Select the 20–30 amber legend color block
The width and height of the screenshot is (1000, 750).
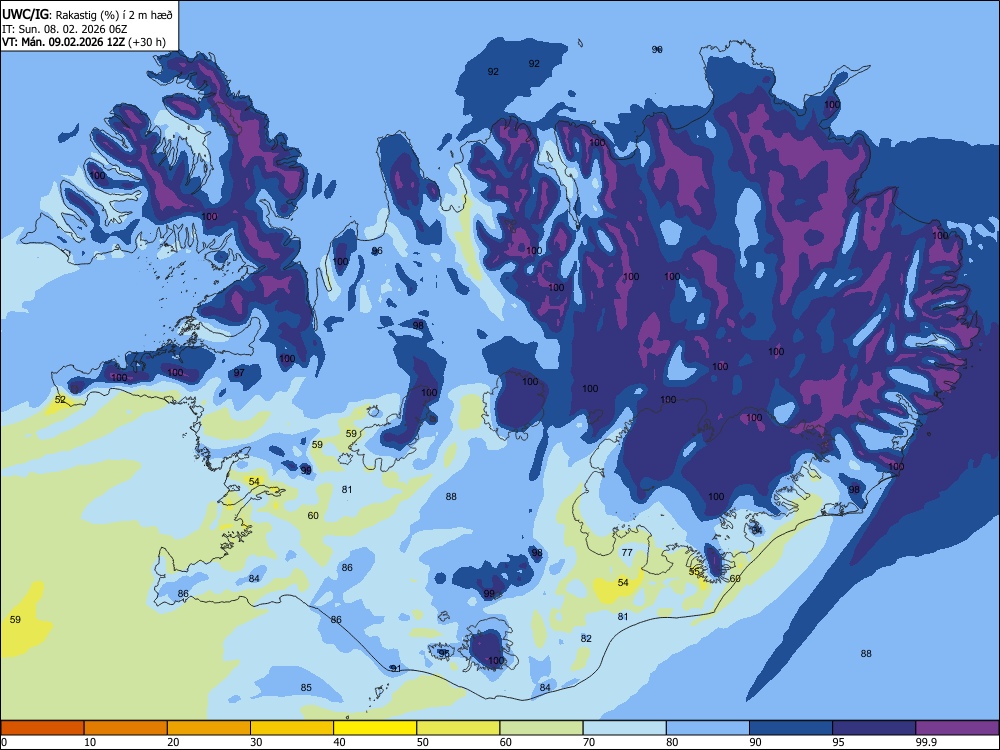pos(209,728)
